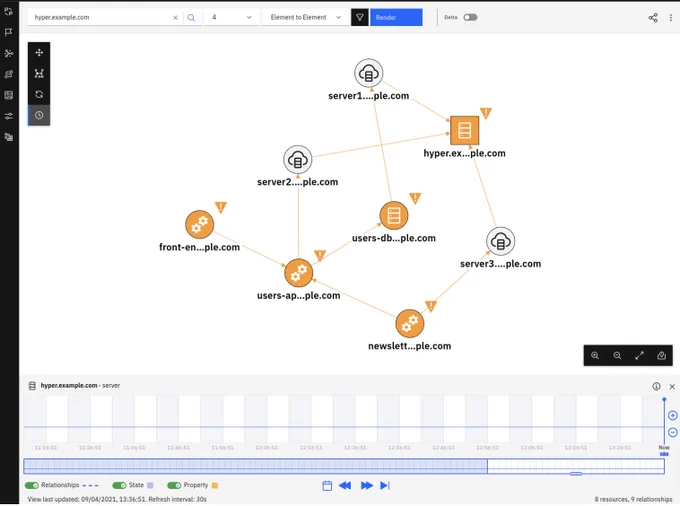The image size is (680, 506).
Task: Click warning triangle beside front-en node
Action: [x=221, y=207]
